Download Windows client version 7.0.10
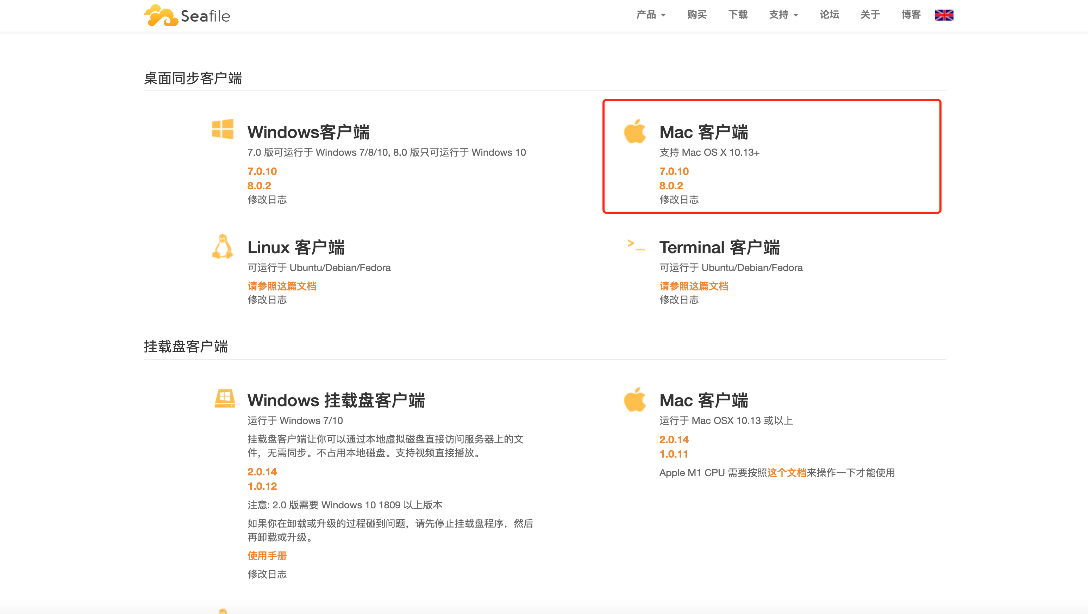 pyautogui.click(x=262, y=171)
